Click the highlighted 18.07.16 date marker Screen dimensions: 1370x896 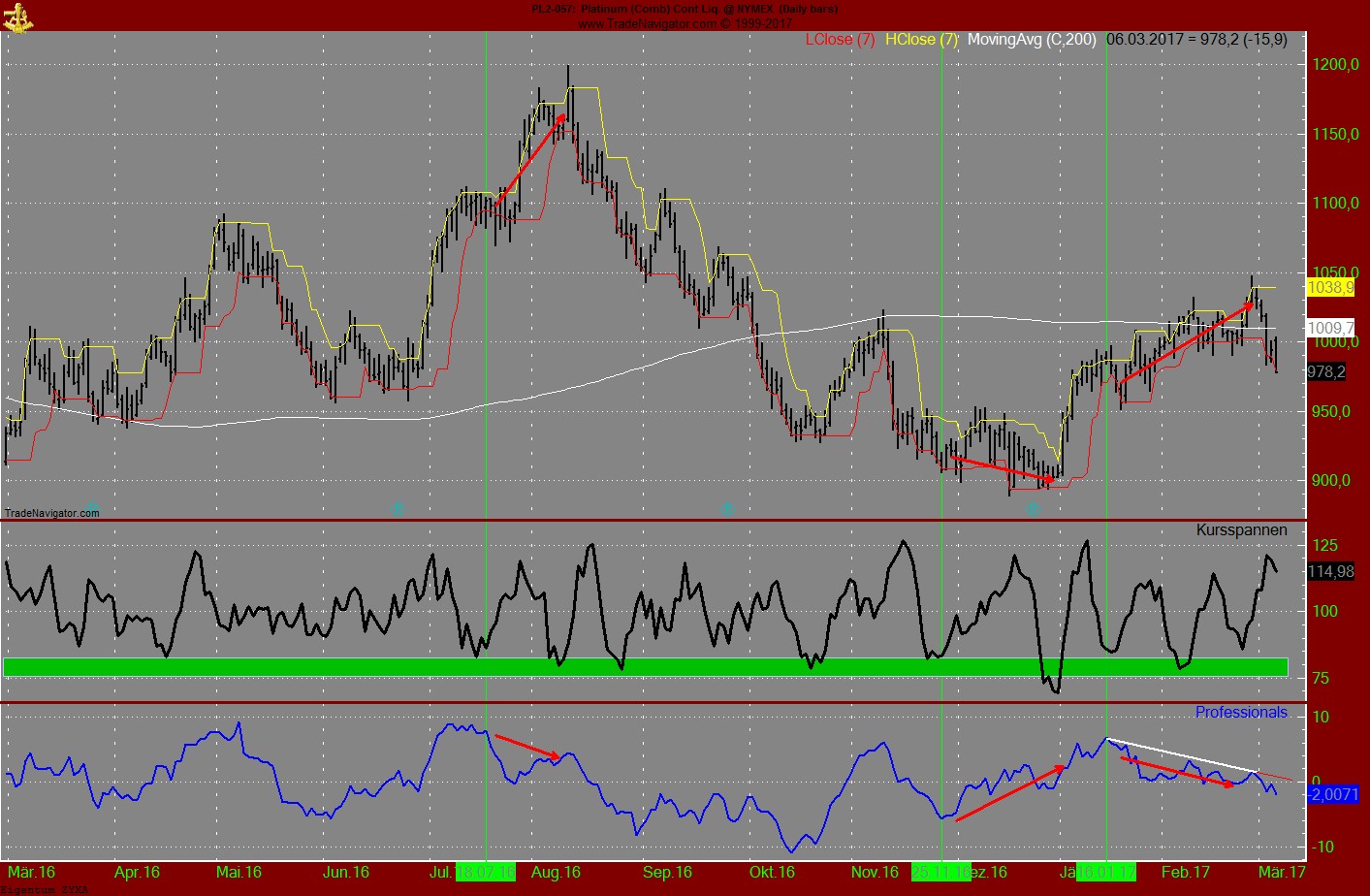pos(485,872)
